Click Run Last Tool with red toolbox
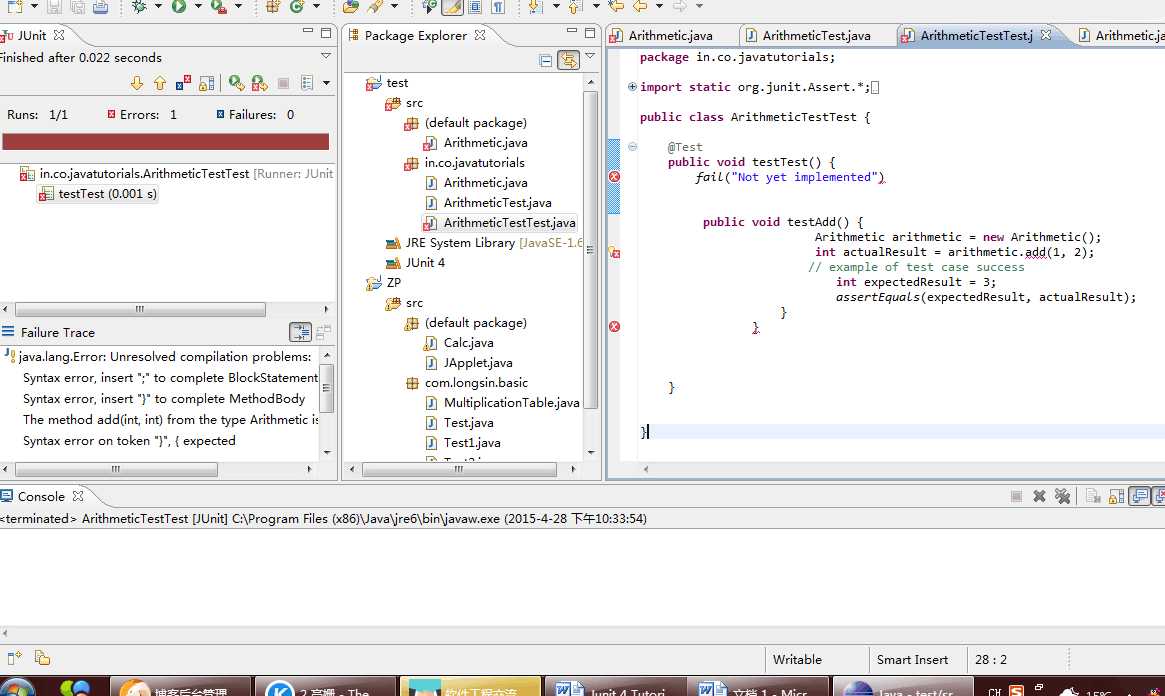 218,7
